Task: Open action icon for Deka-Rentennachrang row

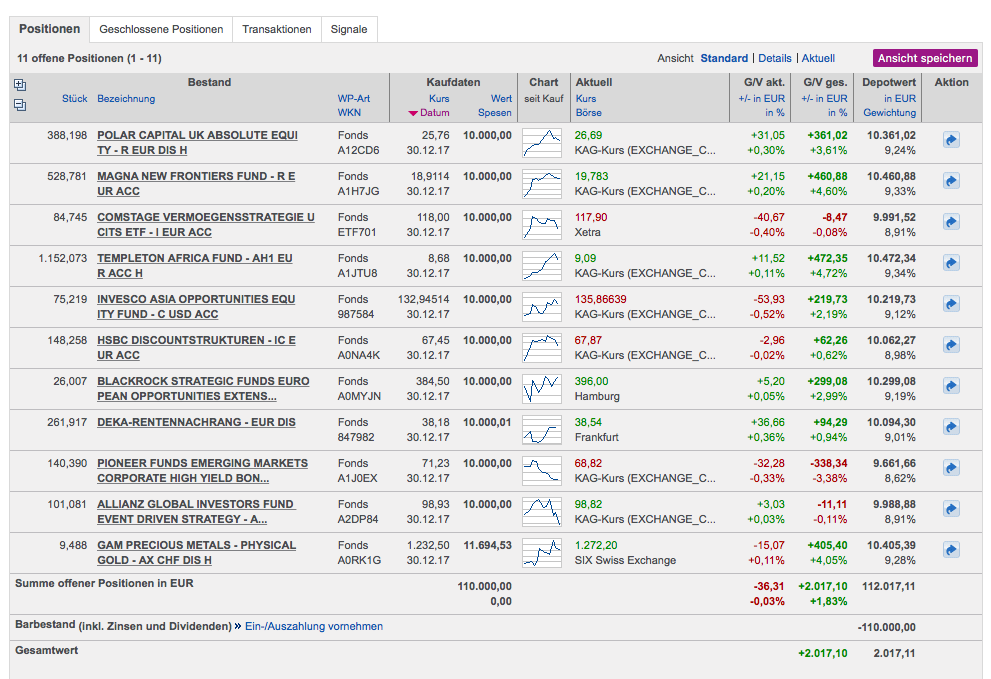Action: pos(951,427)
